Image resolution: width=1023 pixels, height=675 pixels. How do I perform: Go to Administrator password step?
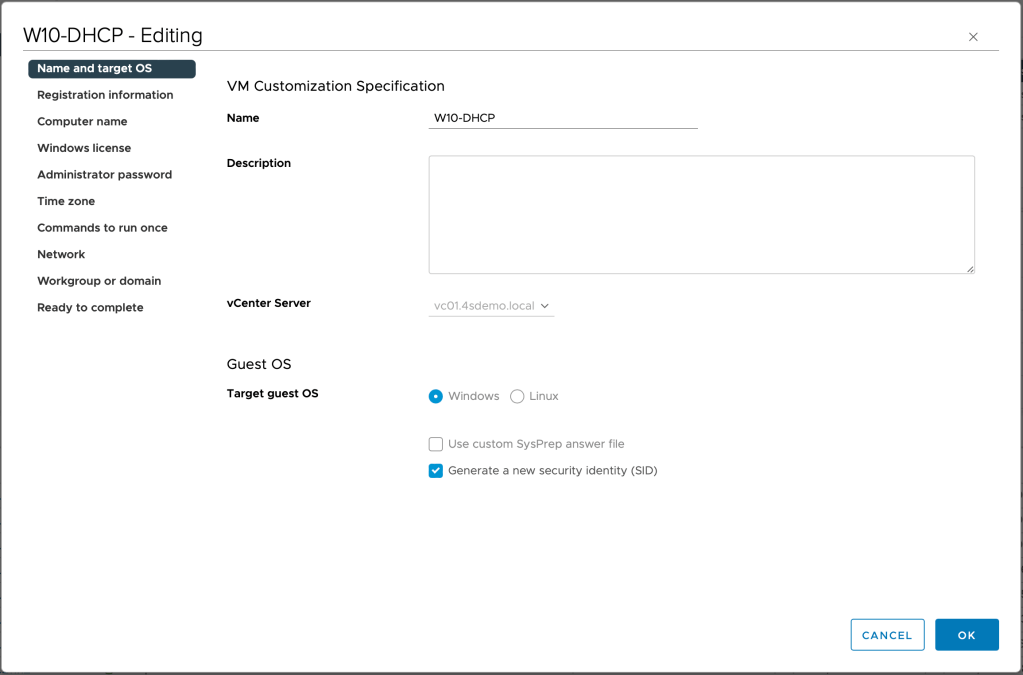tap(104, 175)
